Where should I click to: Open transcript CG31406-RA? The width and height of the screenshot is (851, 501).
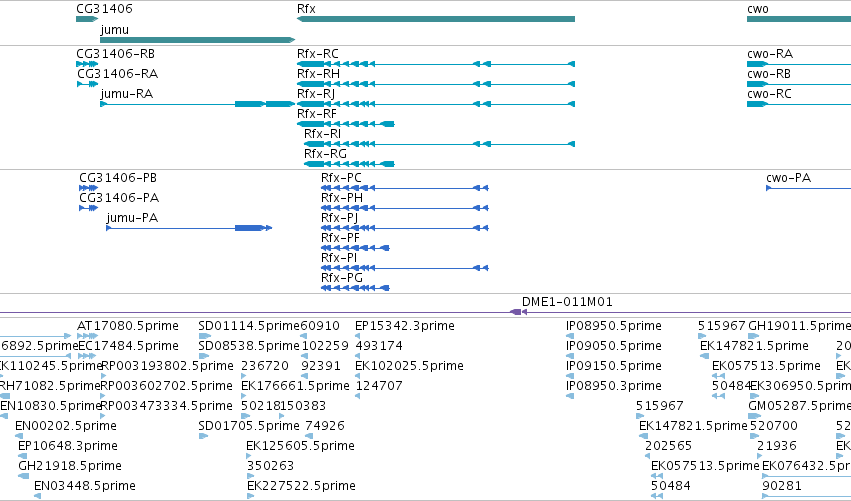(117, 74)
